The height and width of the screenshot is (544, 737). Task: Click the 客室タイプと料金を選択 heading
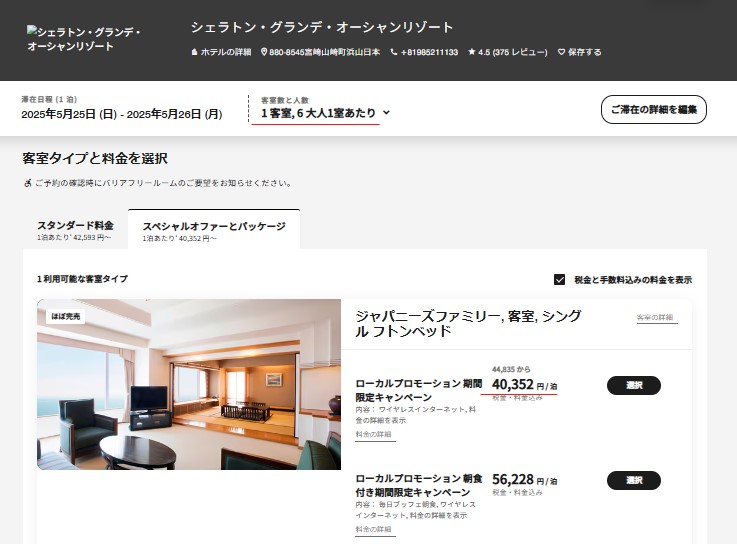point(95,158)
